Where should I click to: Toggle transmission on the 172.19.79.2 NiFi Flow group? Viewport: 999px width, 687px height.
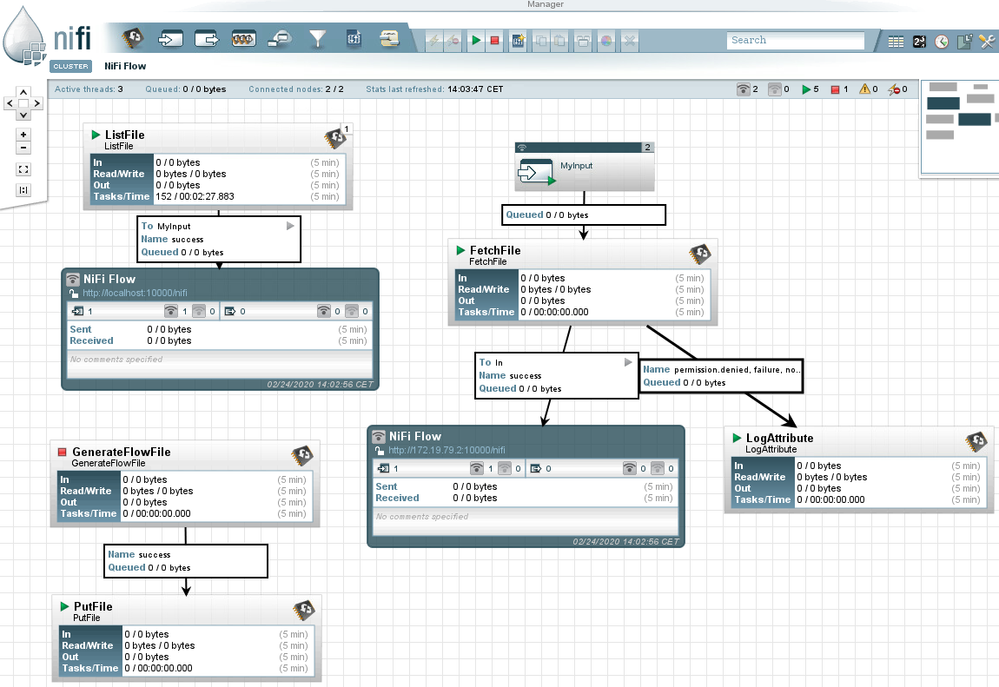pyautogui.click(x=379, y=437)
